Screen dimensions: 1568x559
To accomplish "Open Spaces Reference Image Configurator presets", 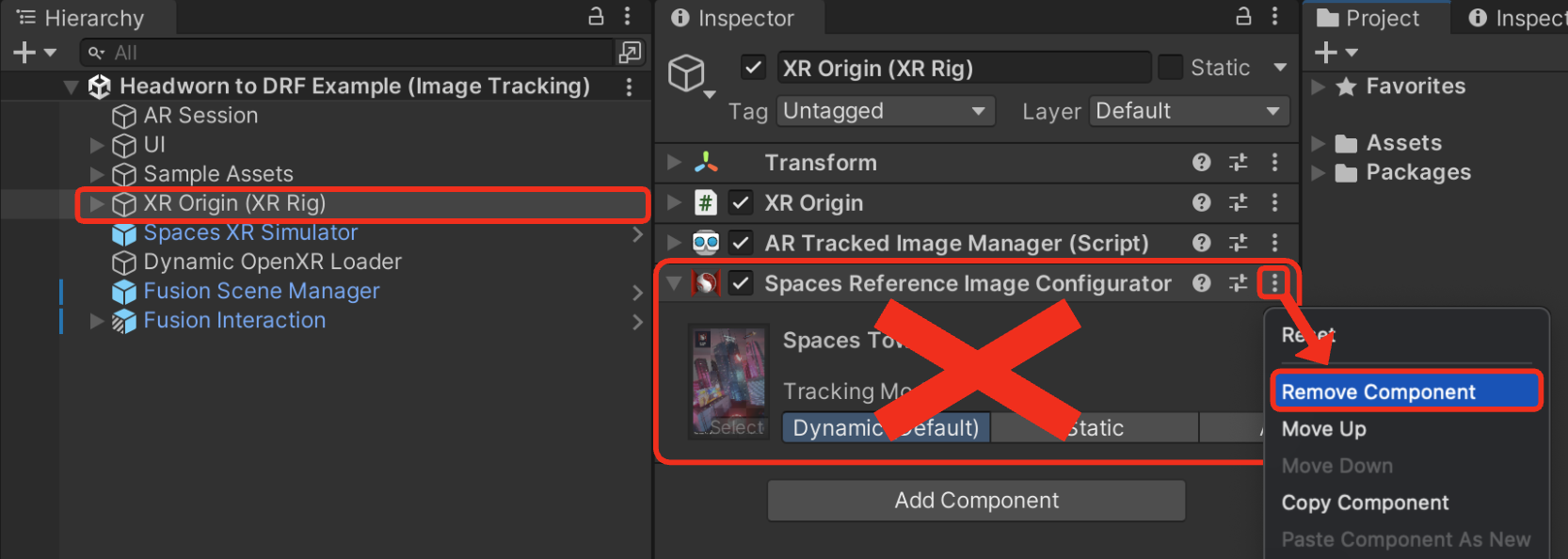I will tap(1239, 283).
